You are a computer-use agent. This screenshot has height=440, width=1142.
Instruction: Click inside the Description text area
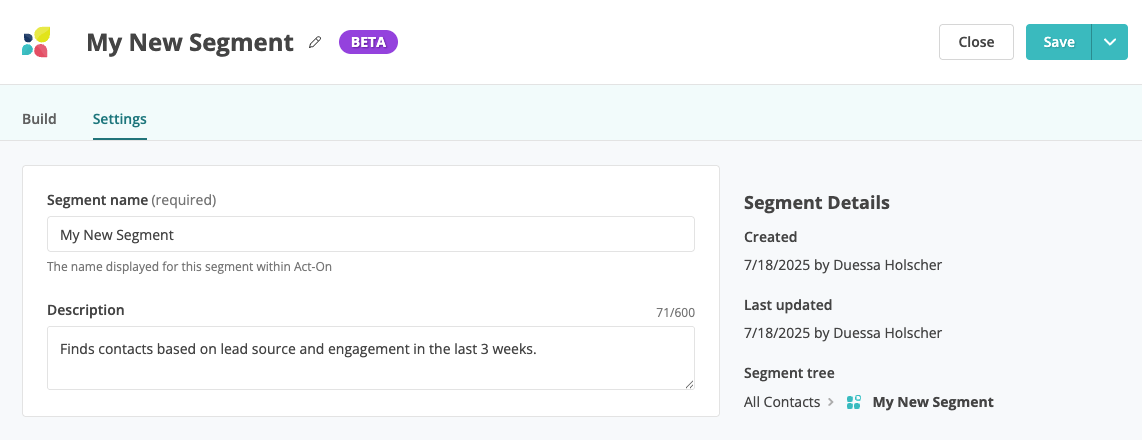371,358
